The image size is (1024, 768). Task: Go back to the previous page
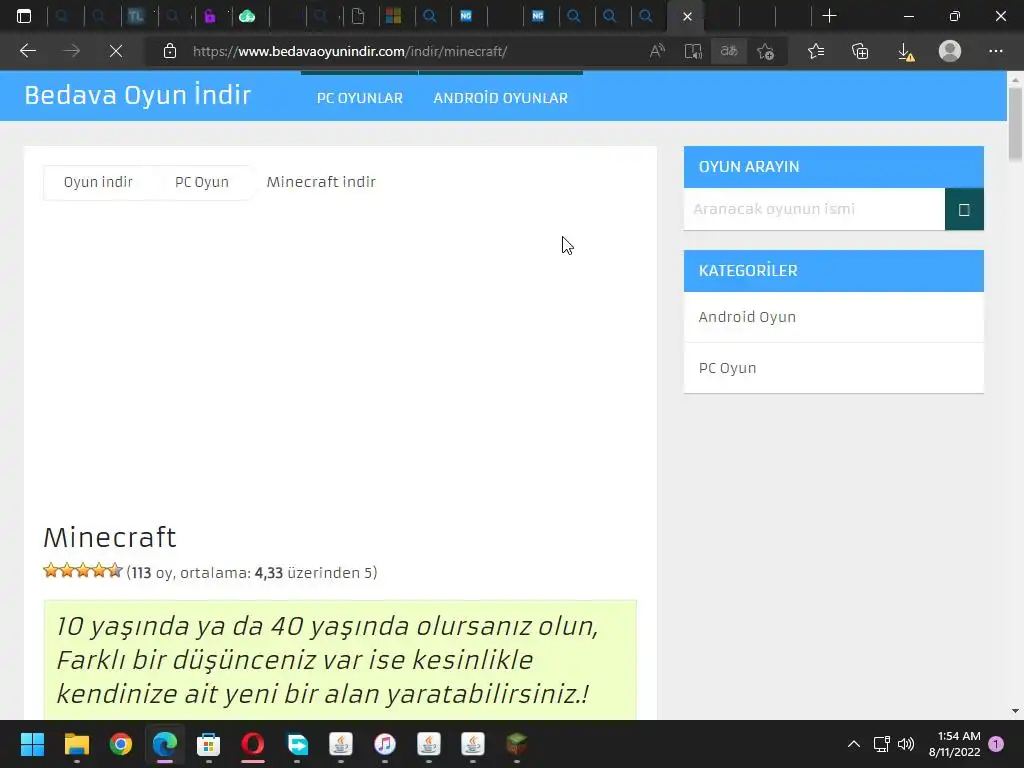click(x=27, y=51)
